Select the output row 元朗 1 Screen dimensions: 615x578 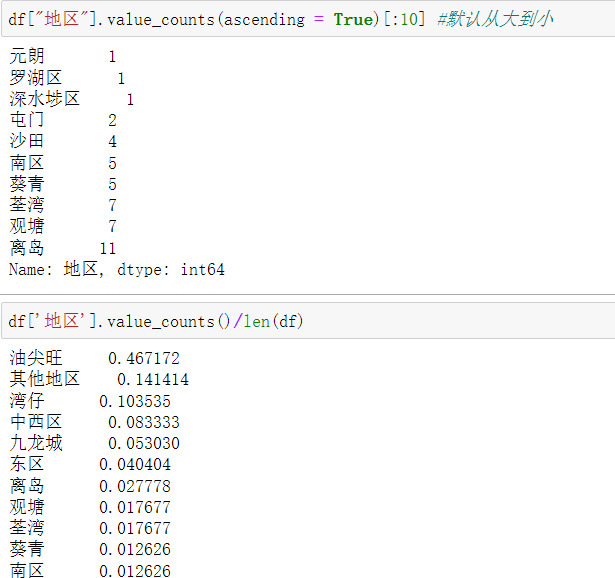pyautogui.click(x=63, y=56)
